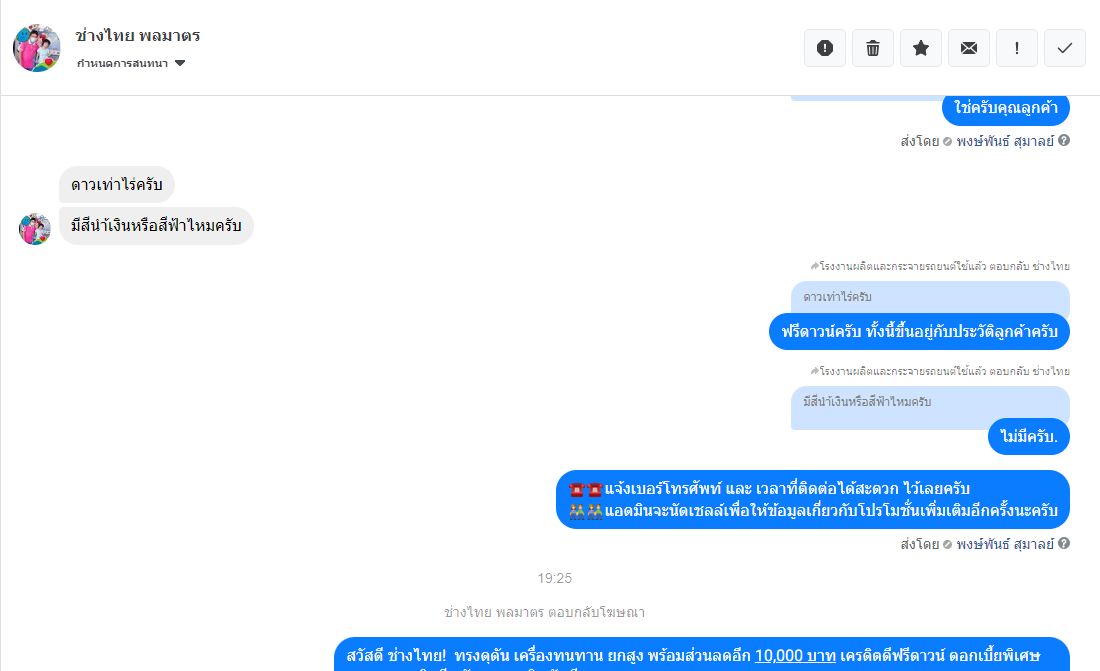
Task: Click customer avatar beside incoming message
Action: (34, 229)
